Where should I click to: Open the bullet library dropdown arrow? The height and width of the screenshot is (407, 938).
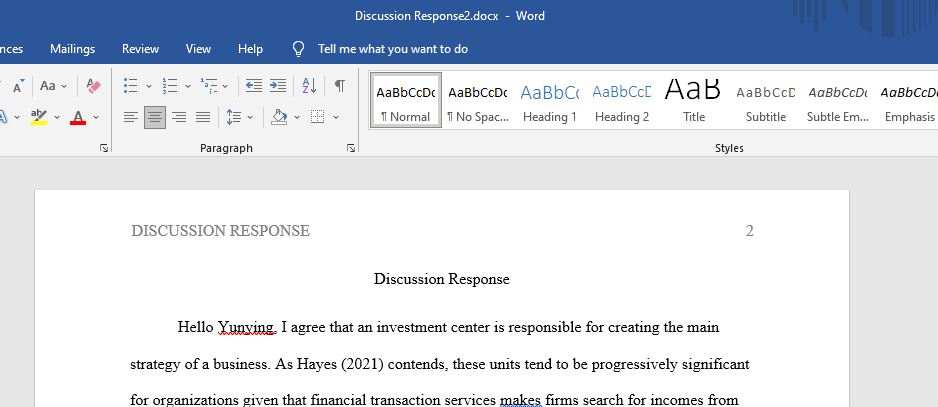pos(149,86)
